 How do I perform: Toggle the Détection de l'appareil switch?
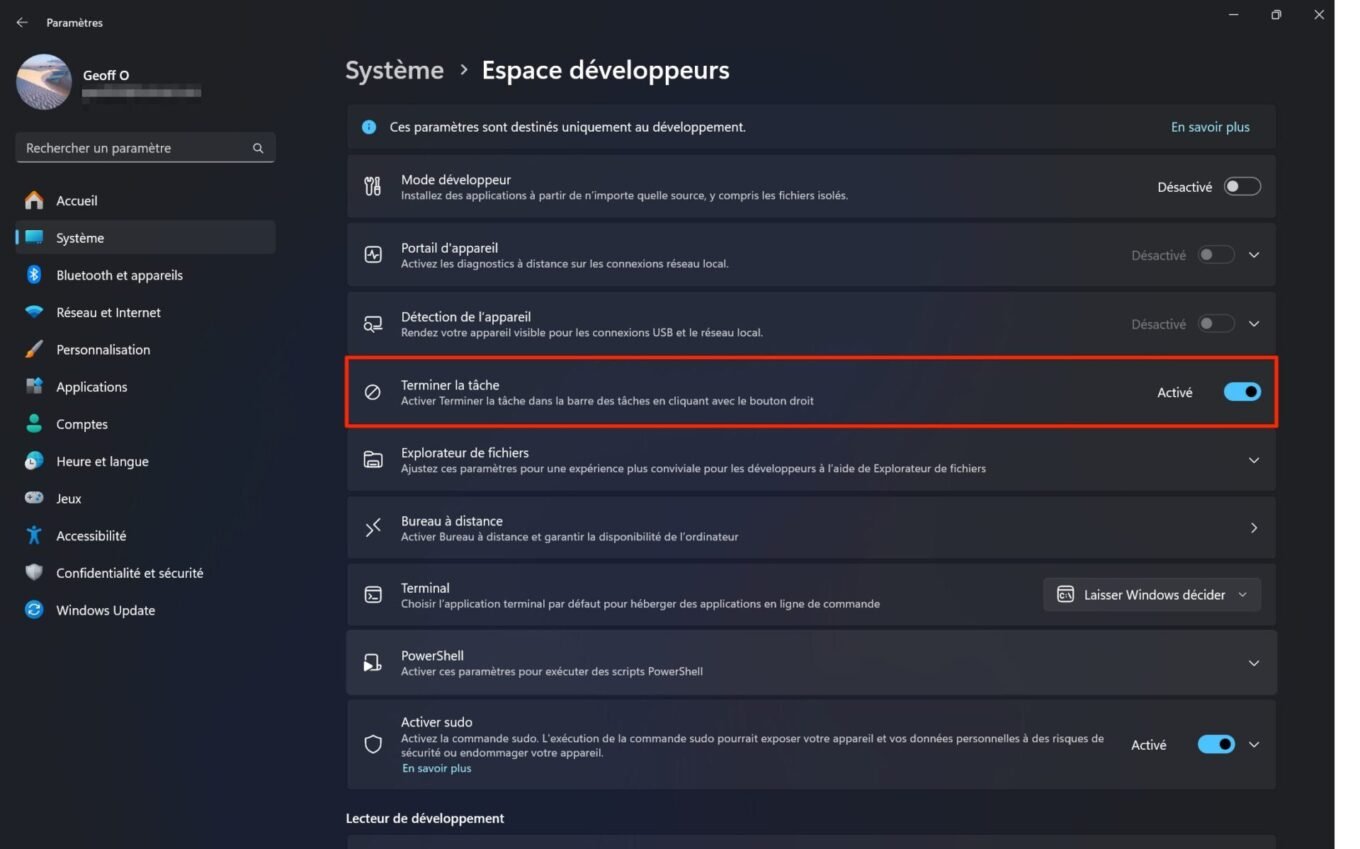coord(1216,324)
